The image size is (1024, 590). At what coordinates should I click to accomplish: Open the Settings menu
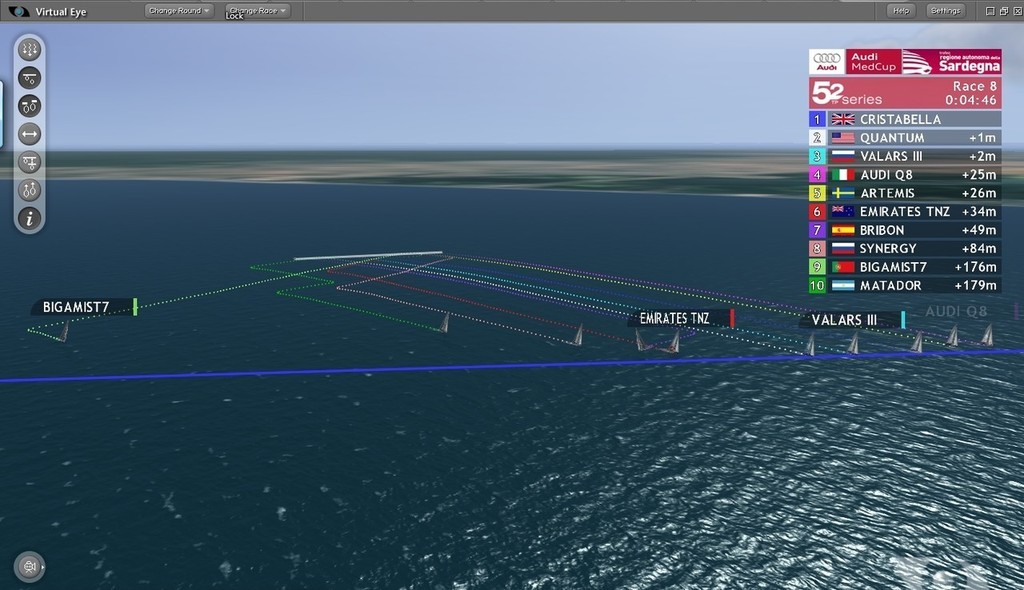click(x=945, y=10)
